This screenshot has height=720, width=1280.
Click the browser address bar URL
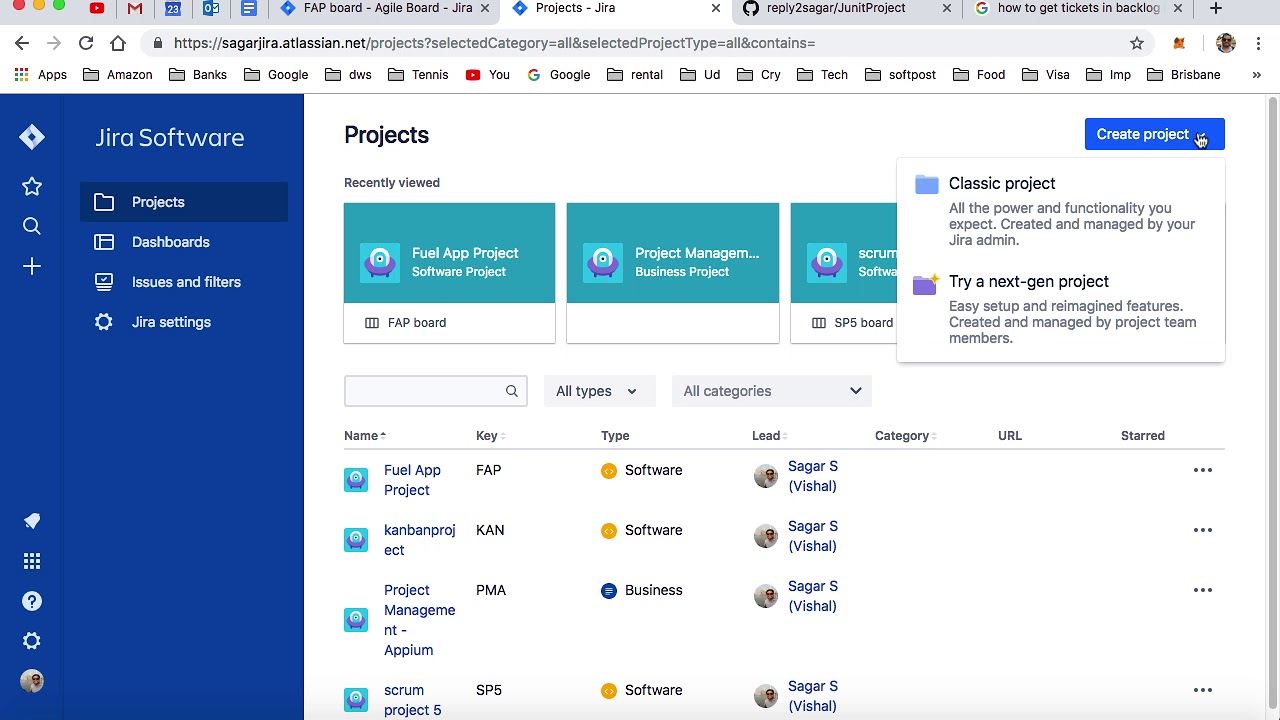[495, 43]
